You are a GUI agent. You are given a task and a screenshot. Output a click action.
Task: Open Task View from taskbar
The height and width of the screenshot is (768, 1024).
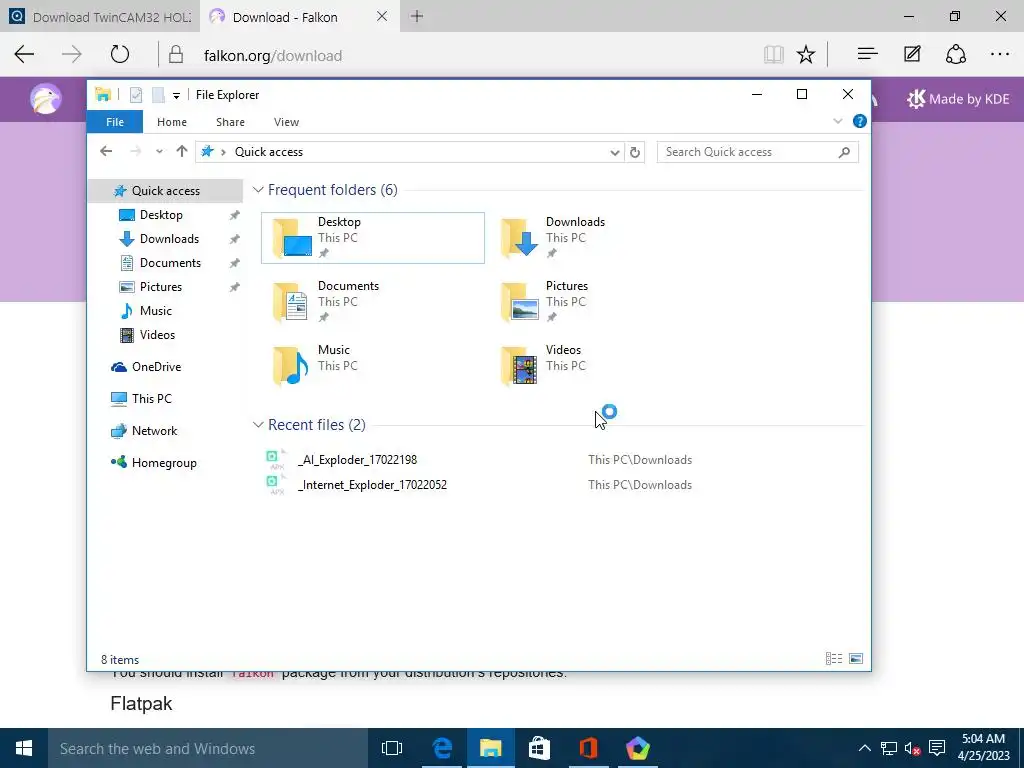tap(392, 748)
